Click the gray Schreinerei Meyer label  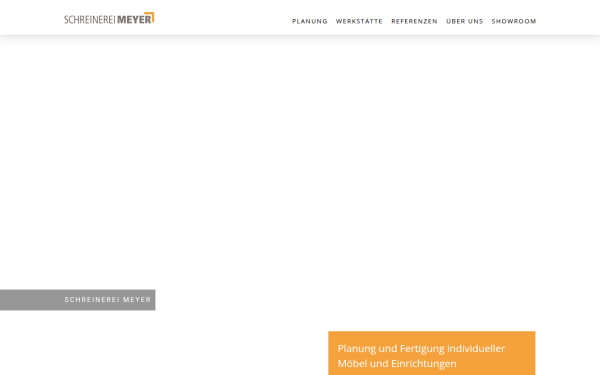click(x=78, y=300)
